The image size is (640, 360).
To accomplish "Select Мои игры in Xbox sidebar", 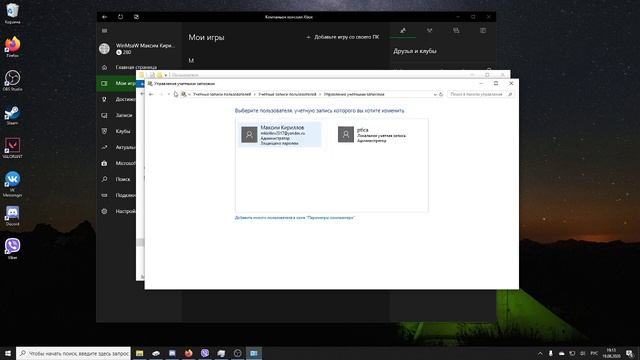I will [x=117, y=83].
